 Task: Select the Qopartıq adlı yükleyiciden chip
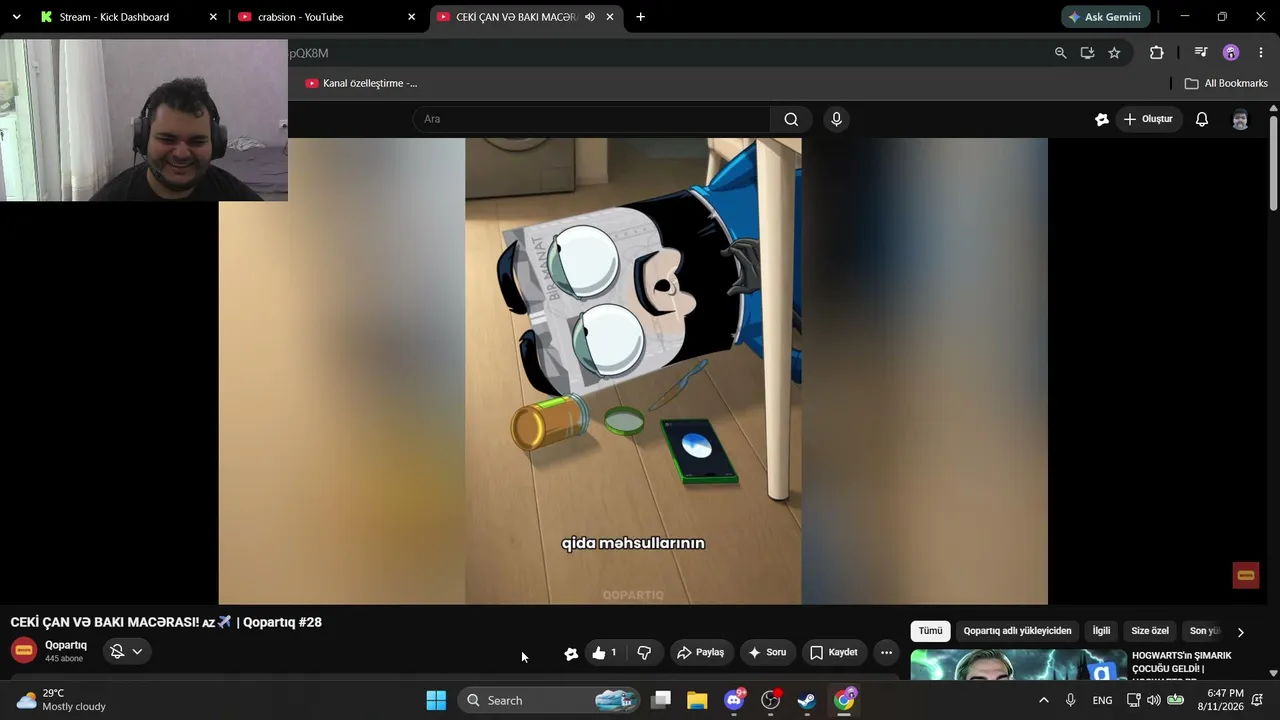1017,631
